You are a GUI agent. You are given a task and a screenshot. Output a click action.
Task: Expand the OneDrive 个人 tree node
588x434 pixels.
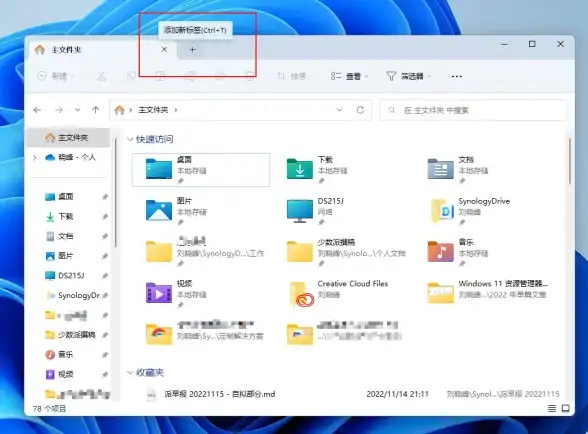pos(35,158)
